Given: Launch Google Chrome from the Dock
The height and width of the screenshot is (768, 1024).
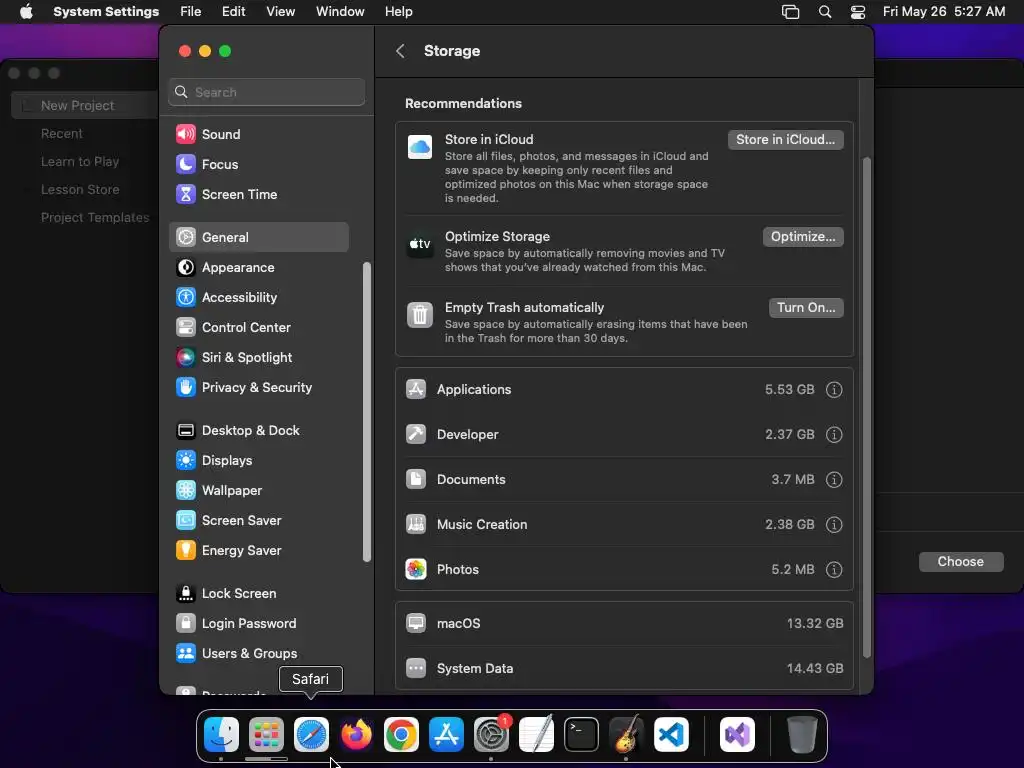Looking at the screenshot, I should (401, 735).
